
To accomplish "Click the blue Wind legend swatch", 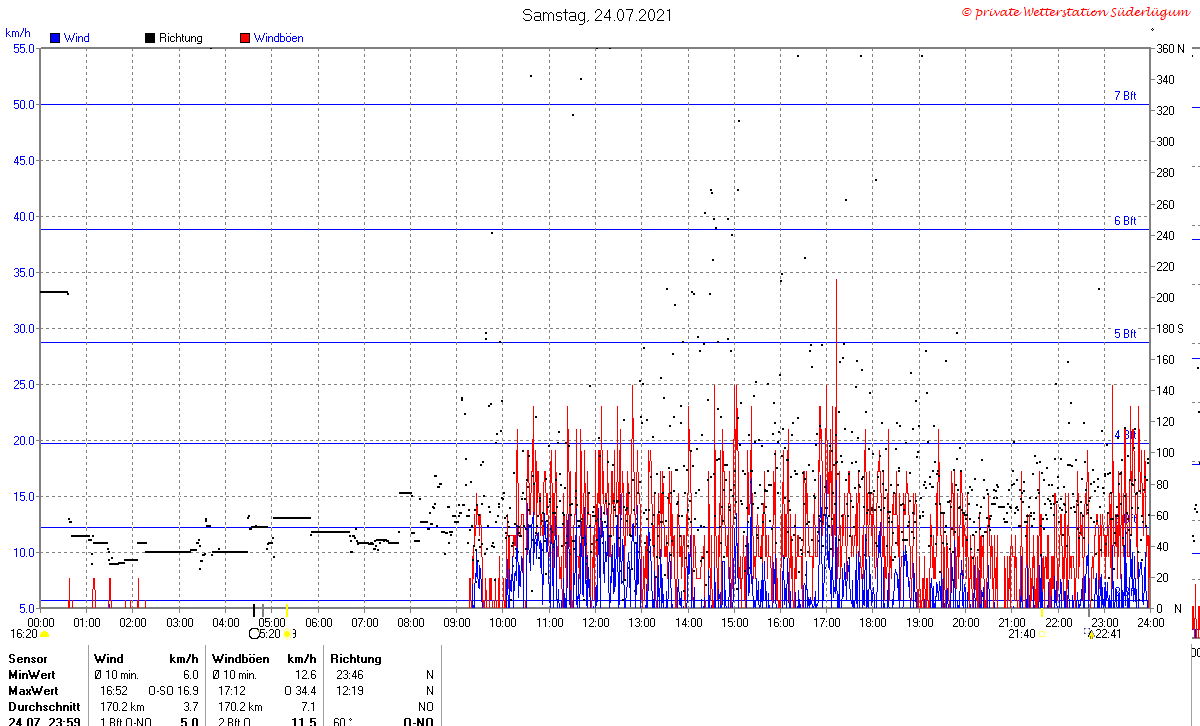I will (x=55, y=38).
